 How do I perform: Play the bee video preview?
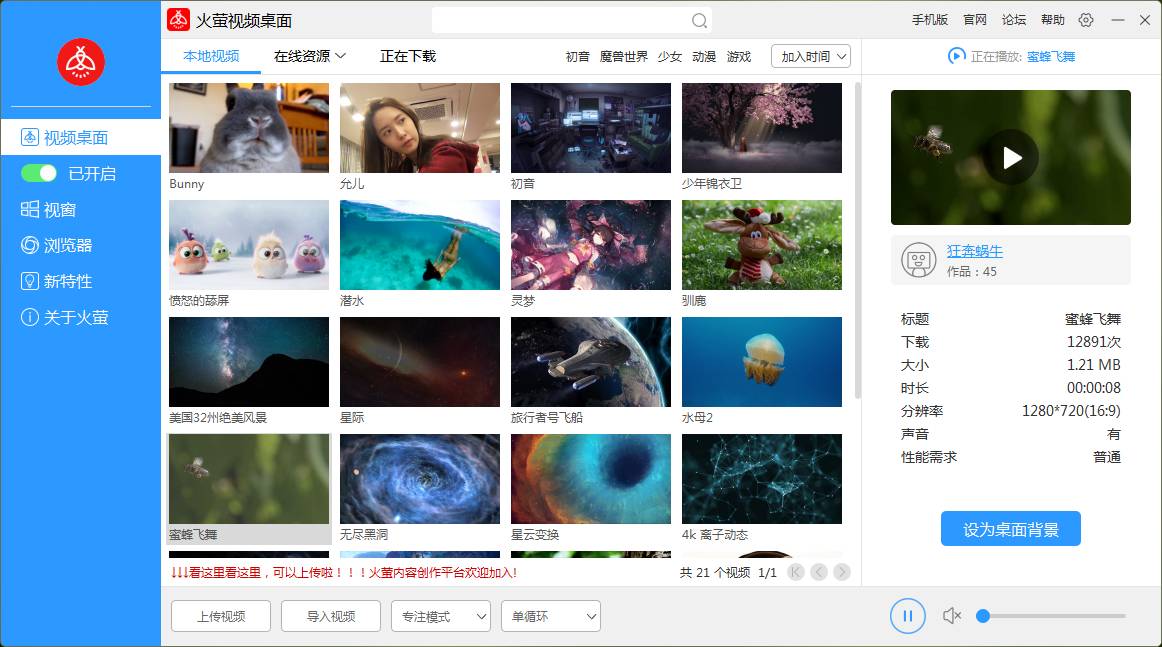pyautogui.click(x=1011, y=157)
